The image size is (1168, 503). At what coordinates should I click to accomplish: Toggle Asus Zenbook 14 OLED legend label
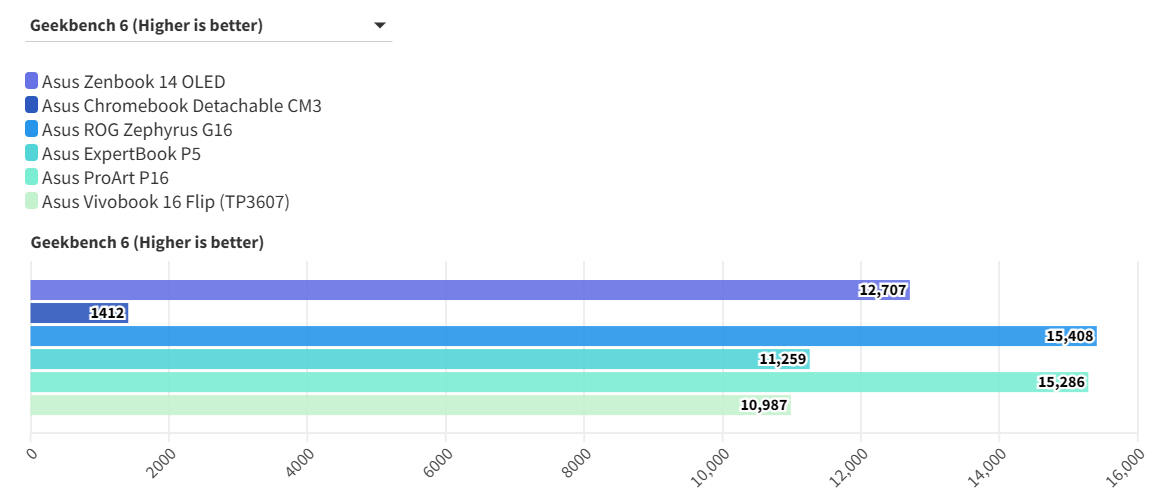click(x=134, y=82)
